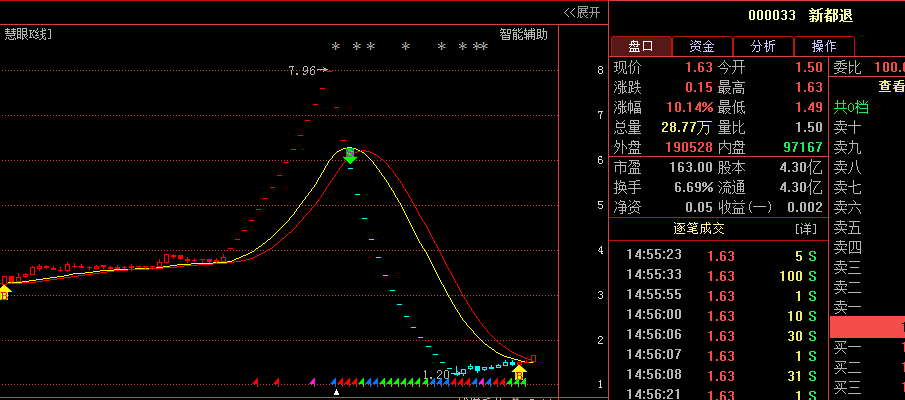This screenshot has width=905, height=400.
Task: Open the 分析 tab
Action: (x=763, y=46)
